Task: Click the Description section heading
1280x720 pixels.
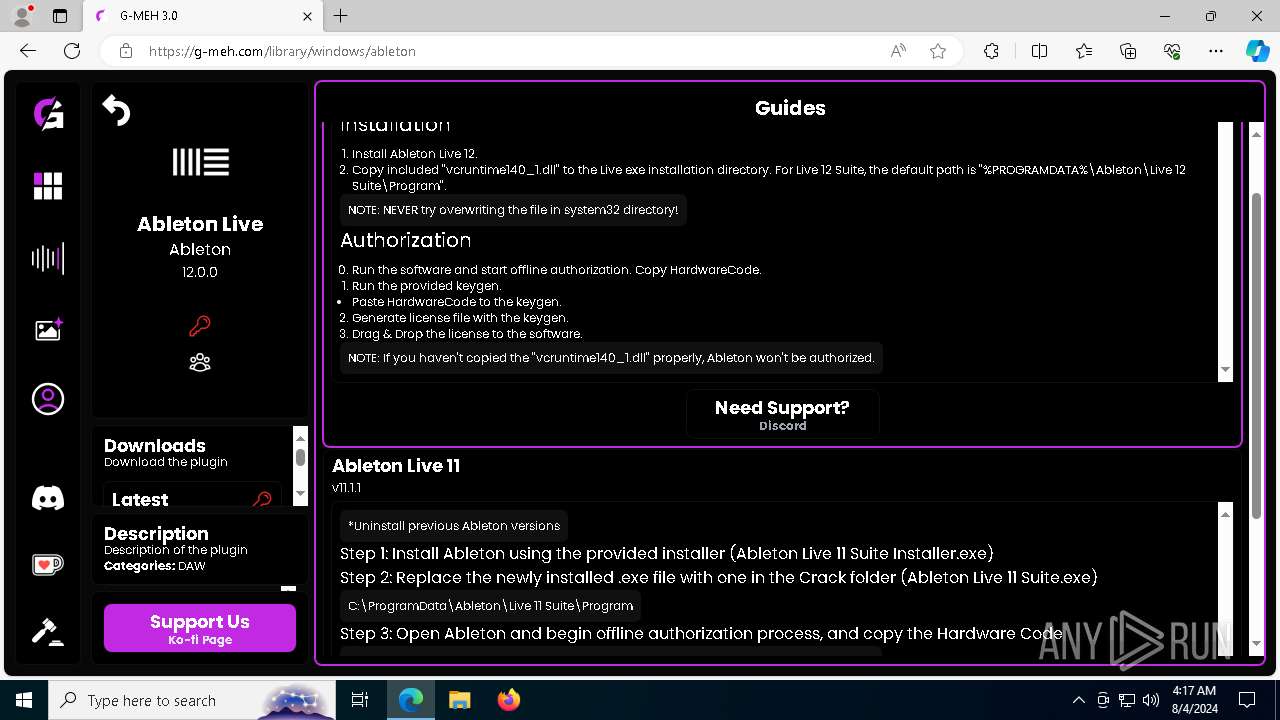Action: pos(156,534)
